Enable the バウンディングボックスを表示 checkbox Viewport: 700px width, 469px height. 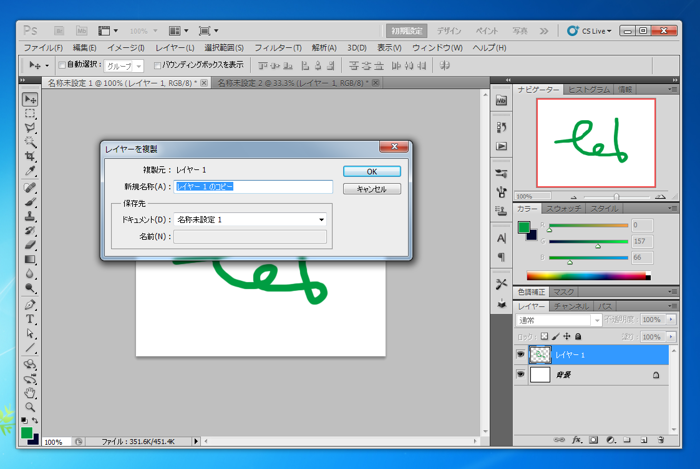pyautogui.click(x=157, y=66)
